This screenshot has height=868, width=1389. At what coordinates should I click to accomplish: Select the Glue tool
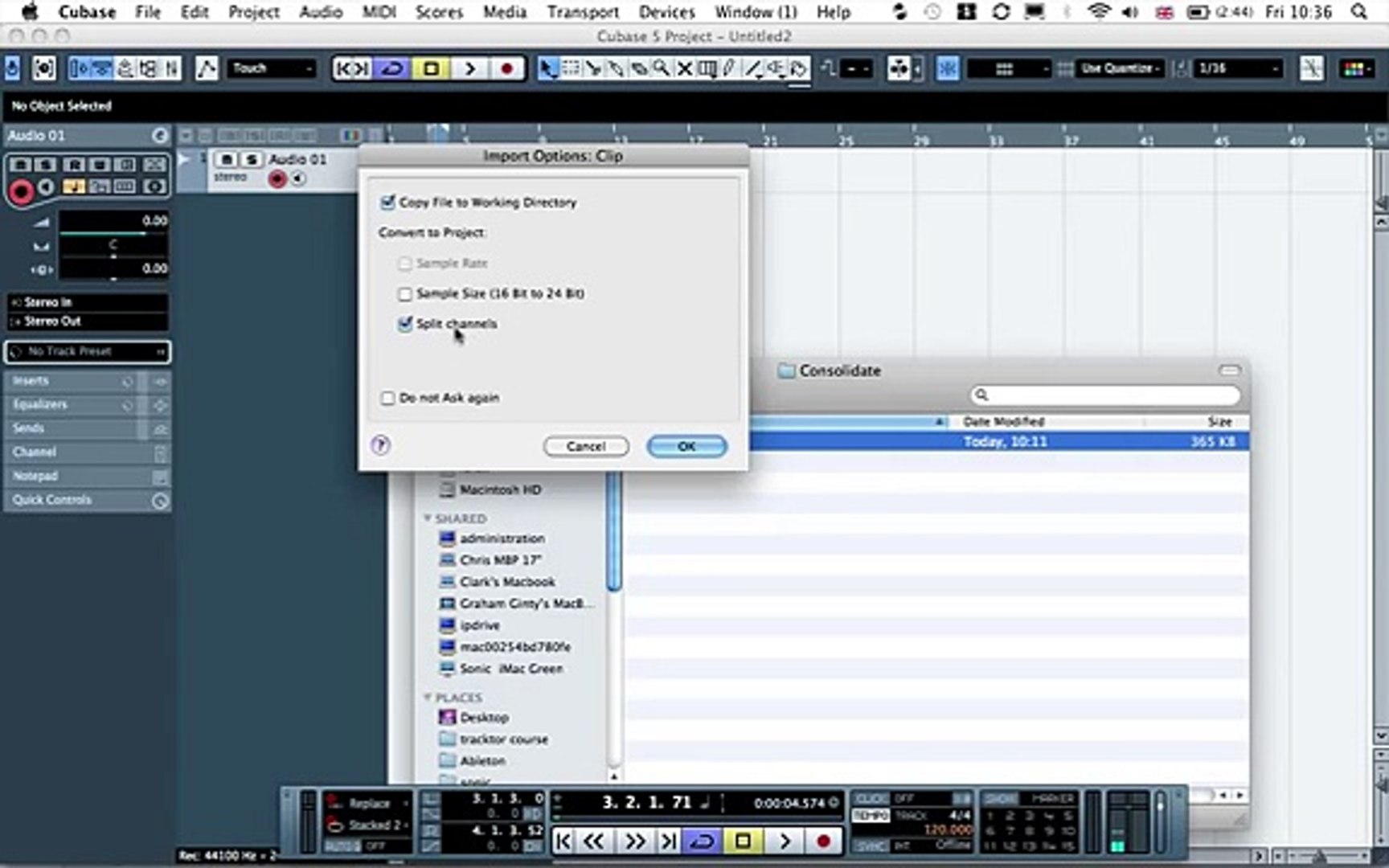pos(616,68)
